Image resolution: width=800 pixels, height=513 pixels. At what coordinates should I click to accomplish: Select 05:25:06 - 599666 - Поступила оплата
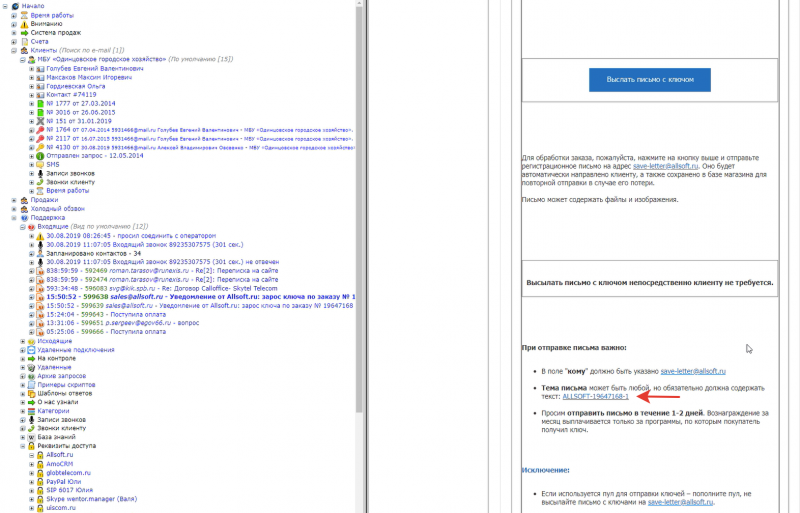(106, 332)
